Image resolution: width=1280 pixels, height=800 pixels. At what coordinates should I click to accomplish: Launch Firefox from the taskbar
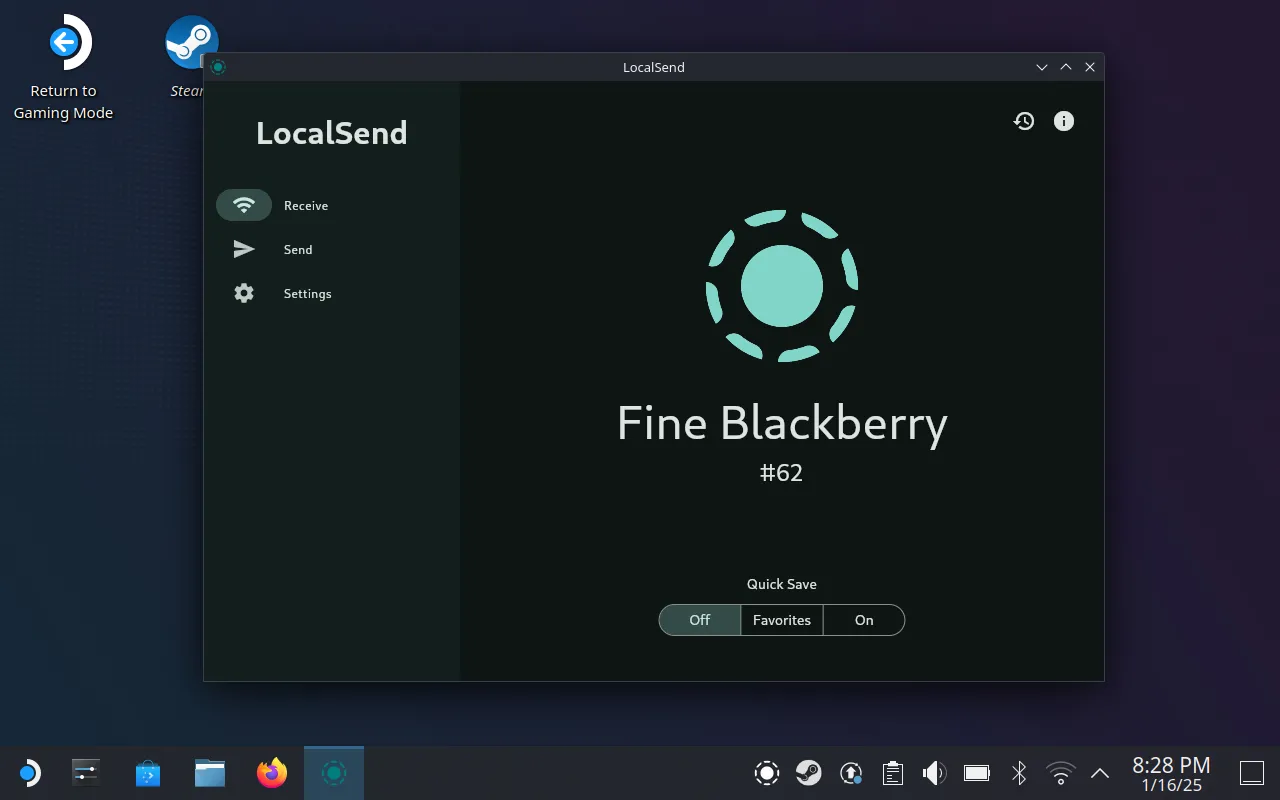272,773
